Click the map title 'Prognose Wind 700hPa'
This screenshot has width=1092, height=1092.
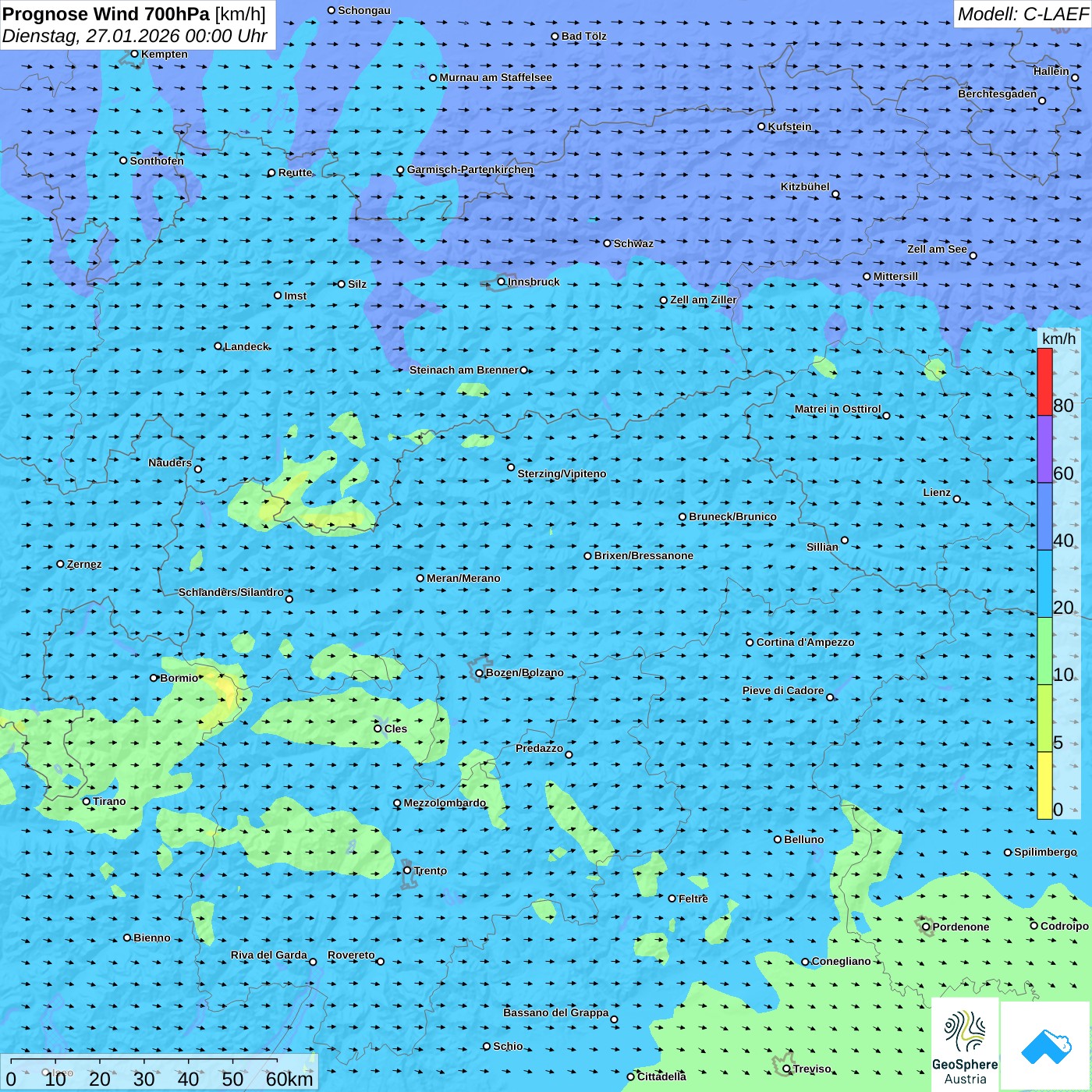(x=106, y=13)
